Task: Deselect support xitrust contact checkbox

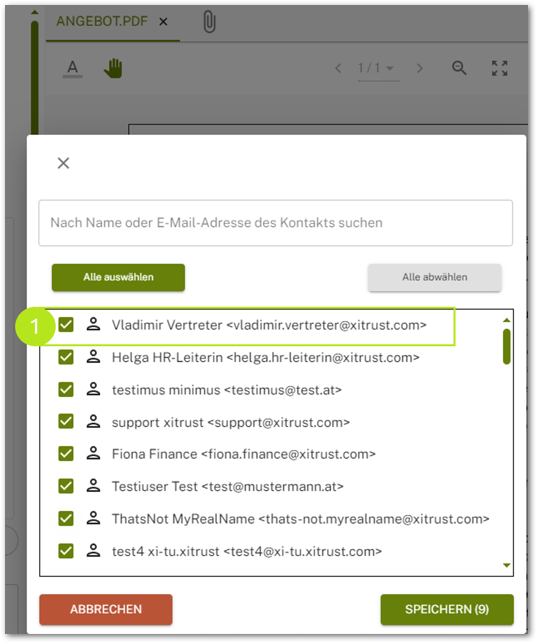Action: coord(66,422)
